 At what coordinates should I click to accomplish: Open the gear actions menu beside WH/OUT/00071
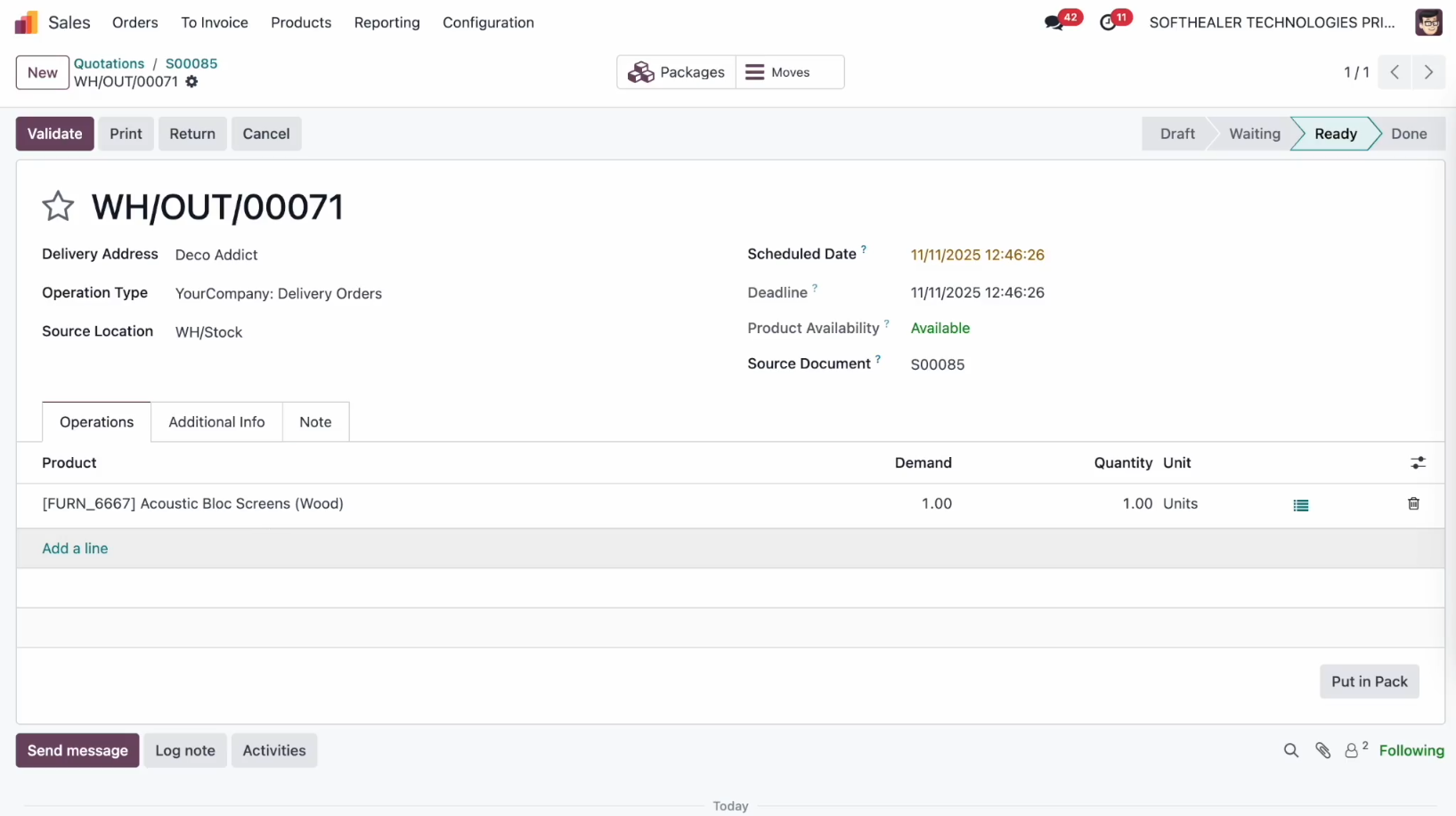pos(191,82)
